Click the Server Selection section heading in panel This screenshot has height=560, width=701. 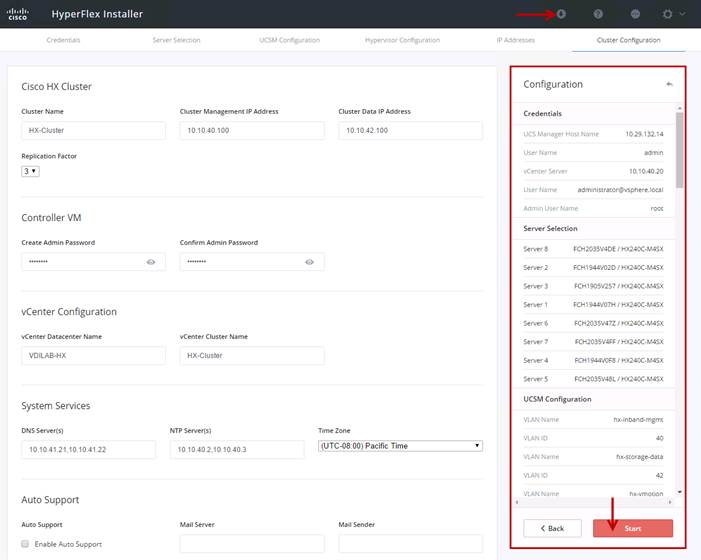[550, 228]
